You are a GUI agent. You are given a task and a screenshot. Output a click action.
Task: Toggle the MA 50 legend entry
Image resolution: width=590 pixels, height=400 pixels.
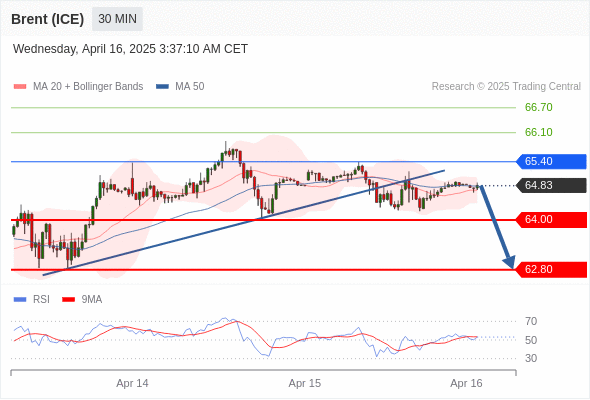pyautogui.click(x=180, y=87)
